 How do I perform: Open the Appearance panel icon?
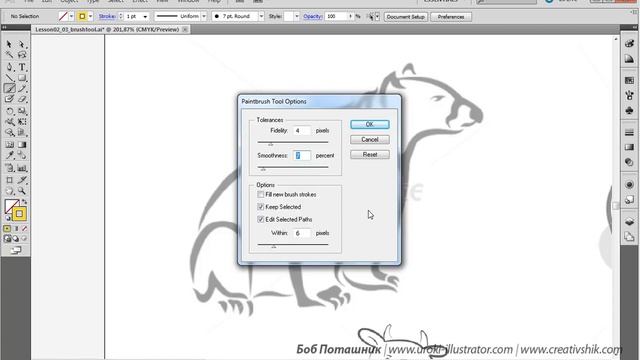pos(629,184)
